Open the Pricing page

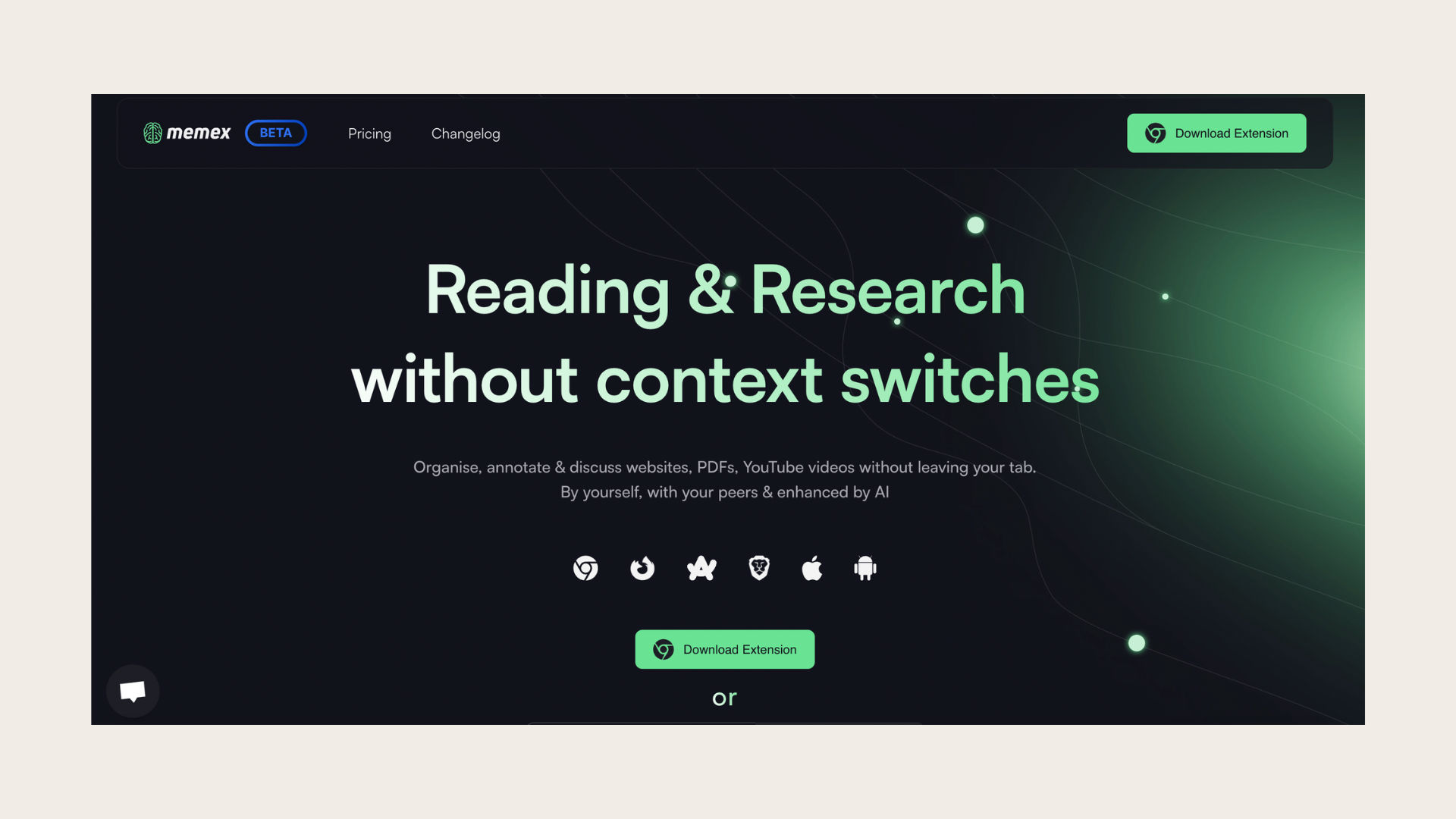tap(369, 133)
